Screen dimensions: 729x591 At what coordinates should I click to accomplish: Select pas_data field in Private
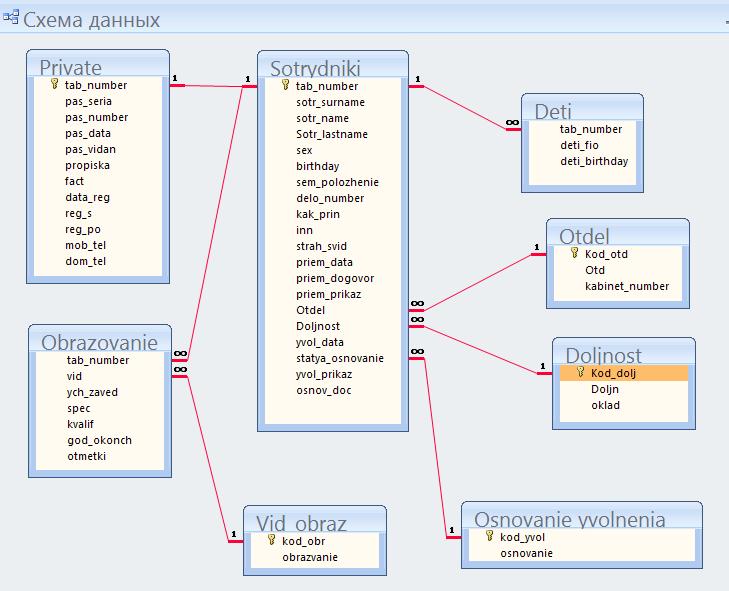click(88, 133)
